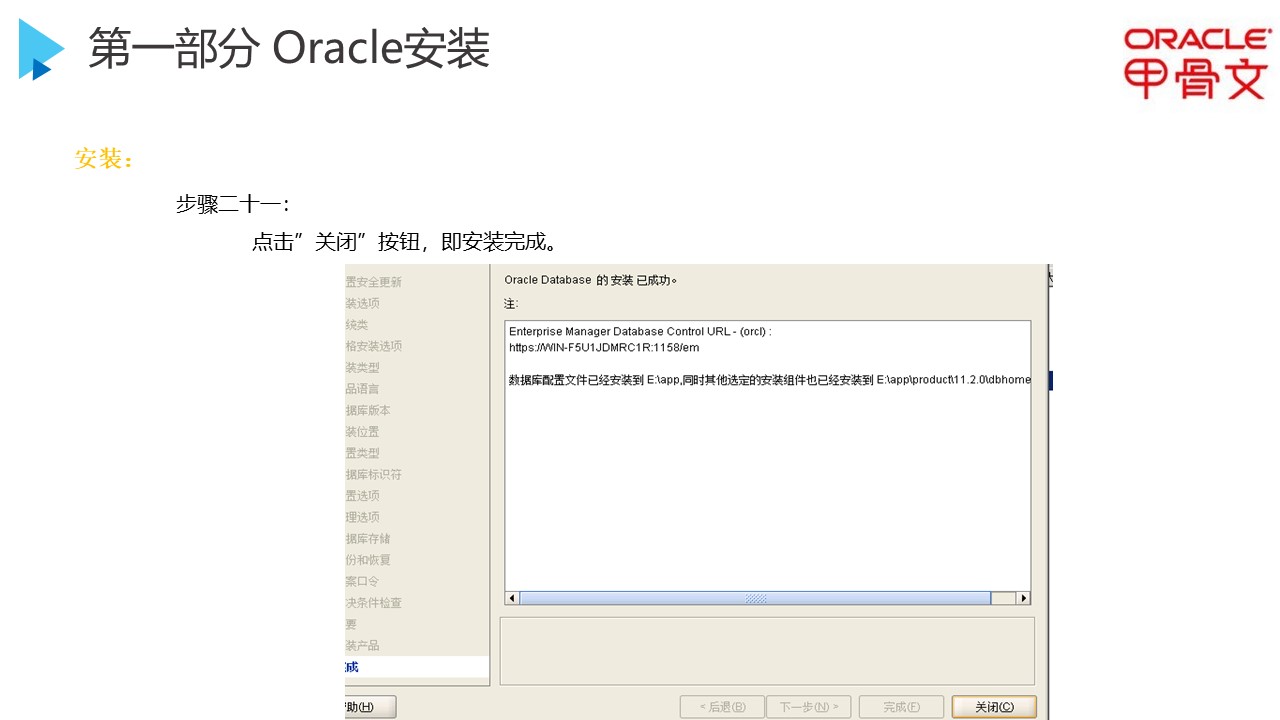Click the 'Oracle Database 的安装已成功' message
The width and height of the screenshot is (1280, 720).
591,281
